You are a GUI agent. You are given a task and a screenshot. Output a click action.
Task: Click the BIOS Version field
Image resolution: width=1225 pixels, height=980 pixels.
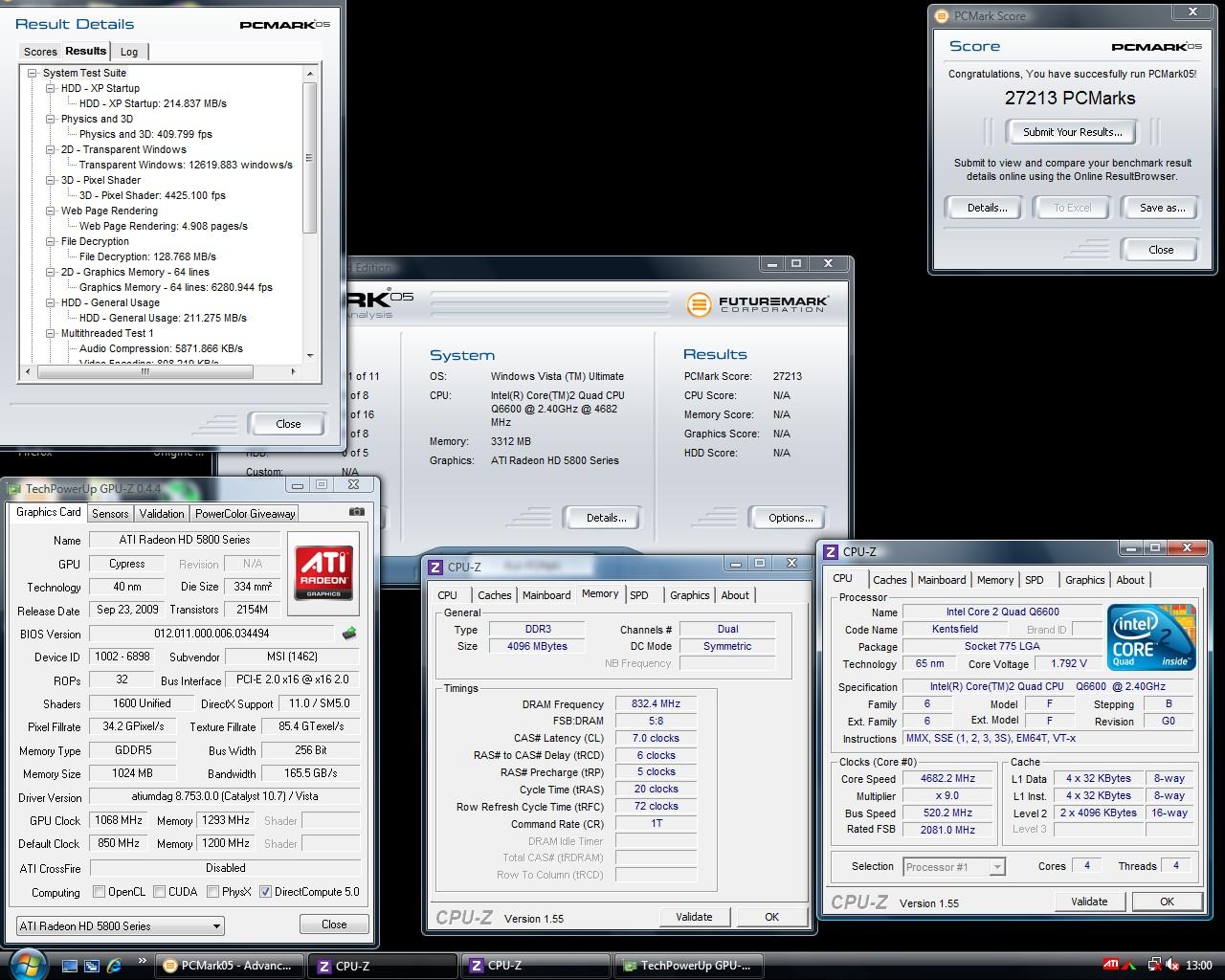(212, 634)
